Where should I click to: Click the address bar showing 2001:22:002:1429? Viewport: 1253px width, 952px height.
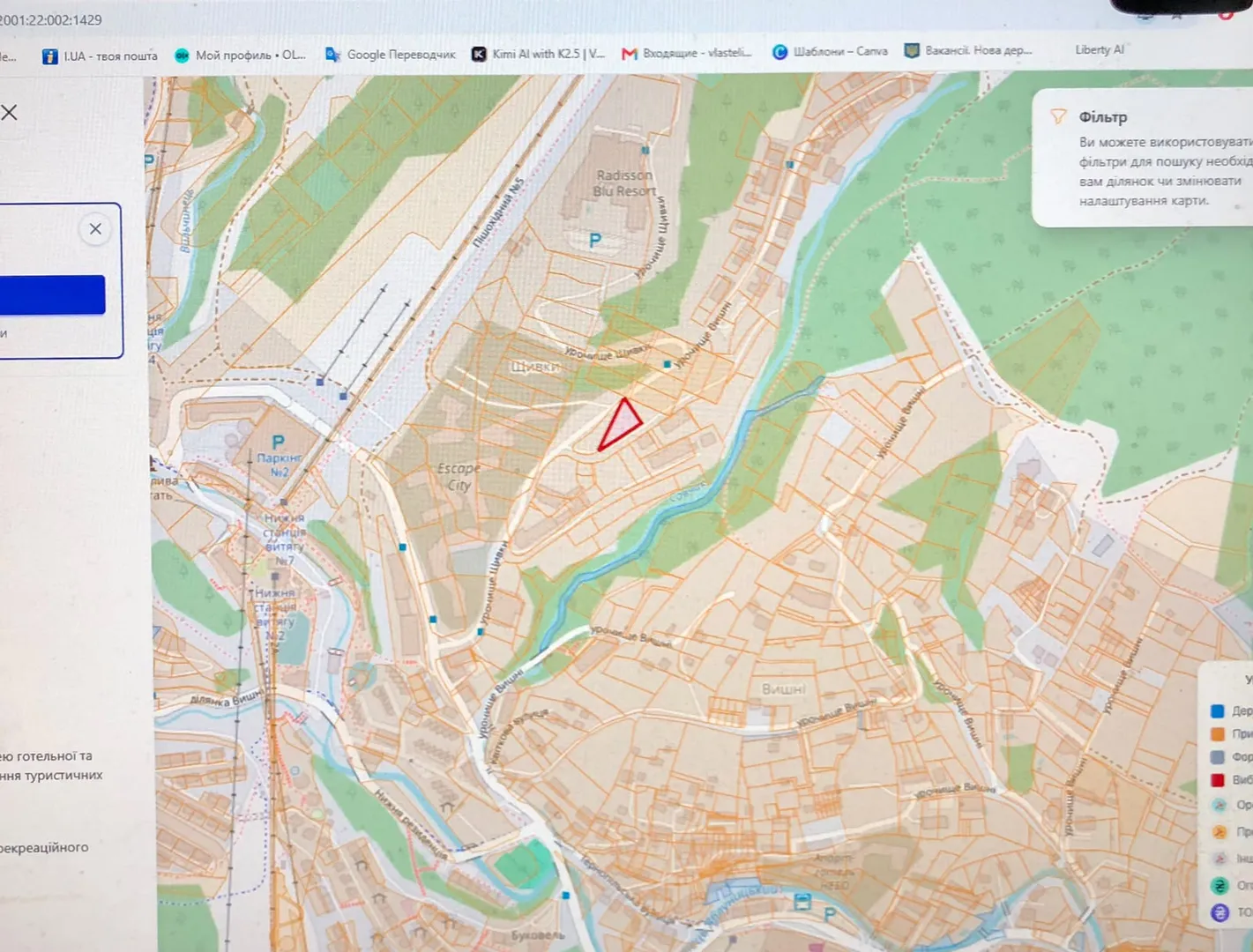(51, 19)
